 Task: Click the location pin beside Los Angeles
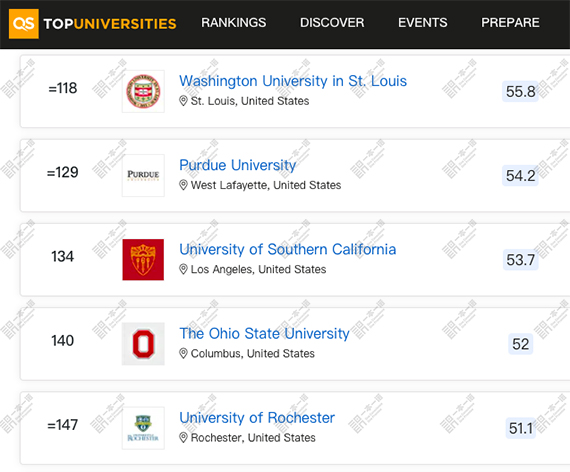point(183,269)
